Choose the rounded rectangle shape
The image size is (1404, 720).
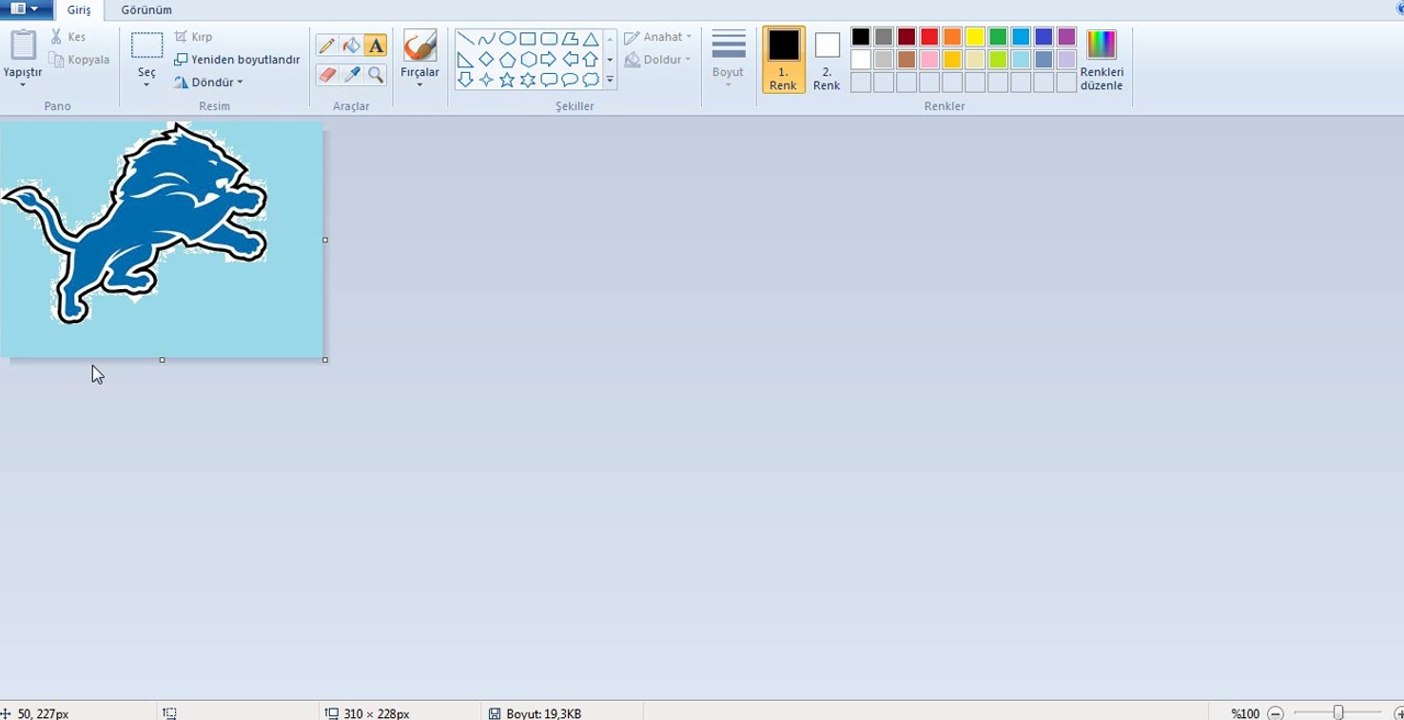549,39
